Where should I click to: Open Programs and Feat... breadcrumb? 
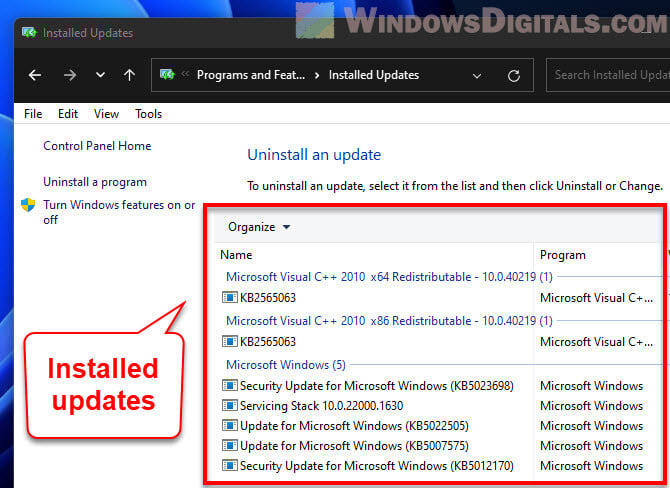(251, 75)
